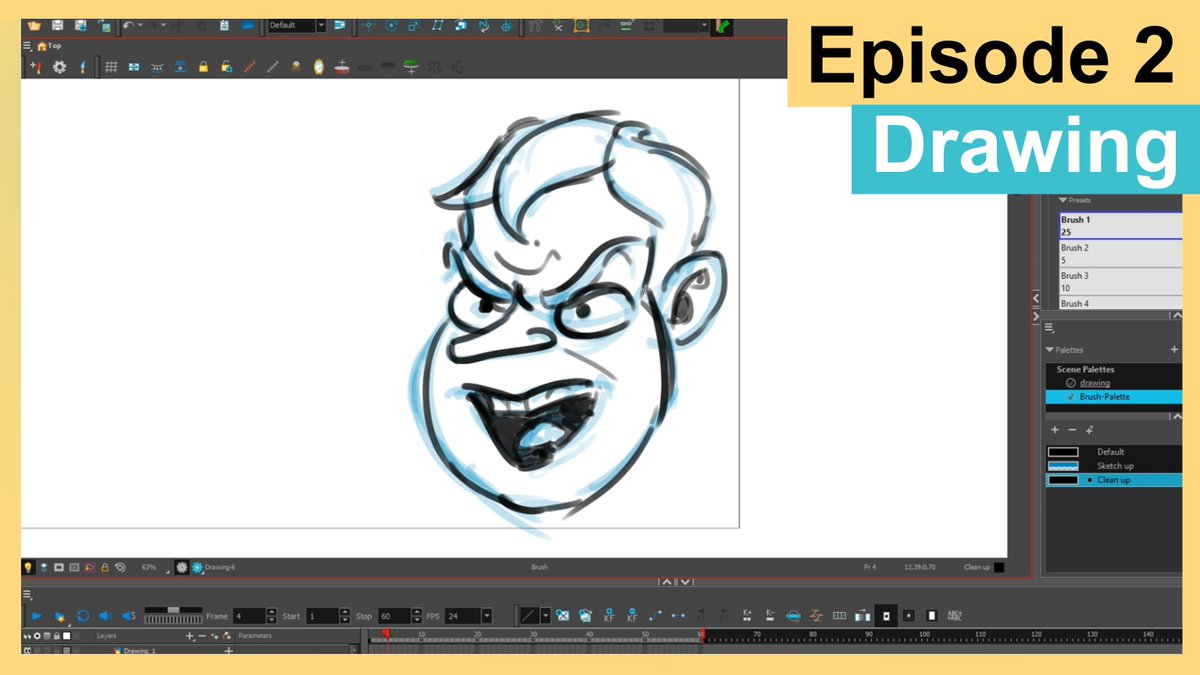
Task: Click the Save All icon
Action: [80, 27]
